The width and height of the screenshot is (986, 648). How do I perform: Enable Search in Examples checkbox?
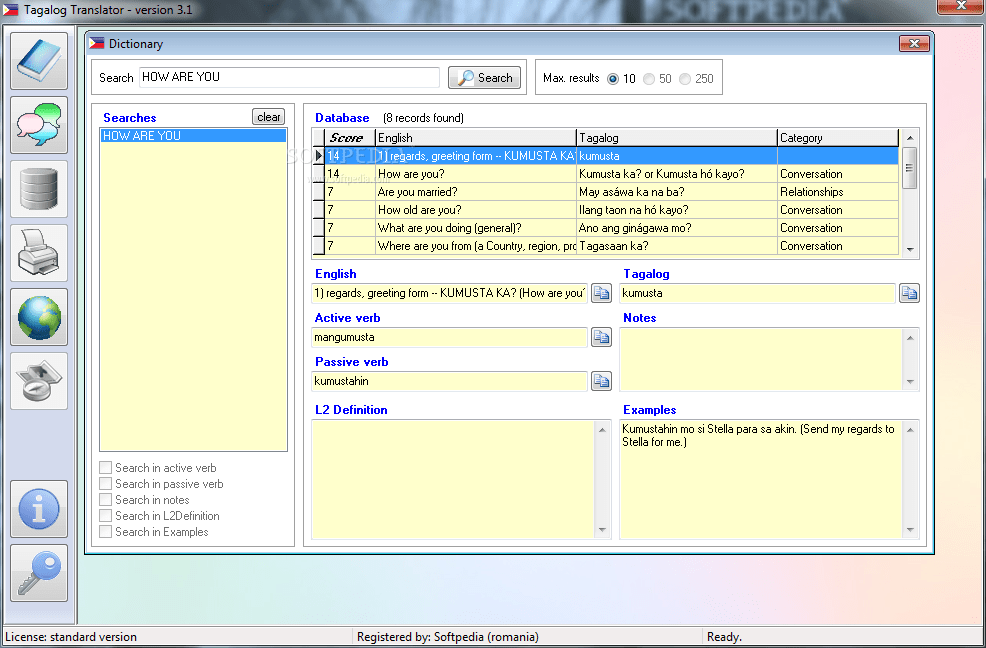[106, 532]
